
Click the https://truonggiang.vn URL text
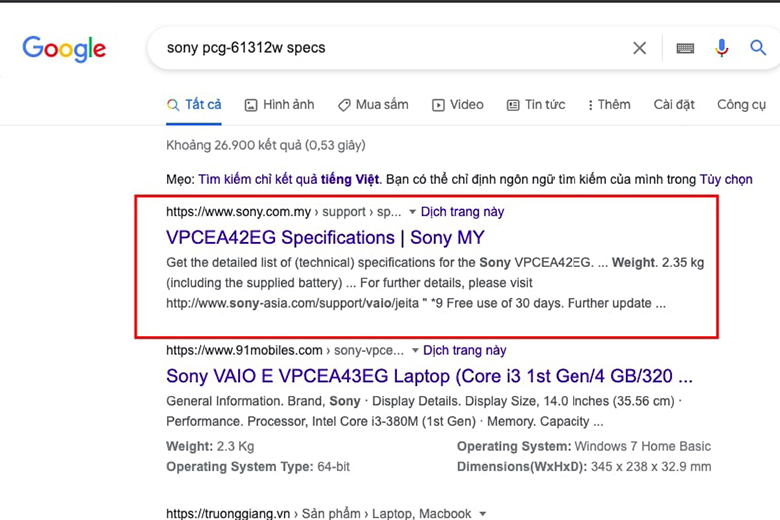[x=228, y=513]
